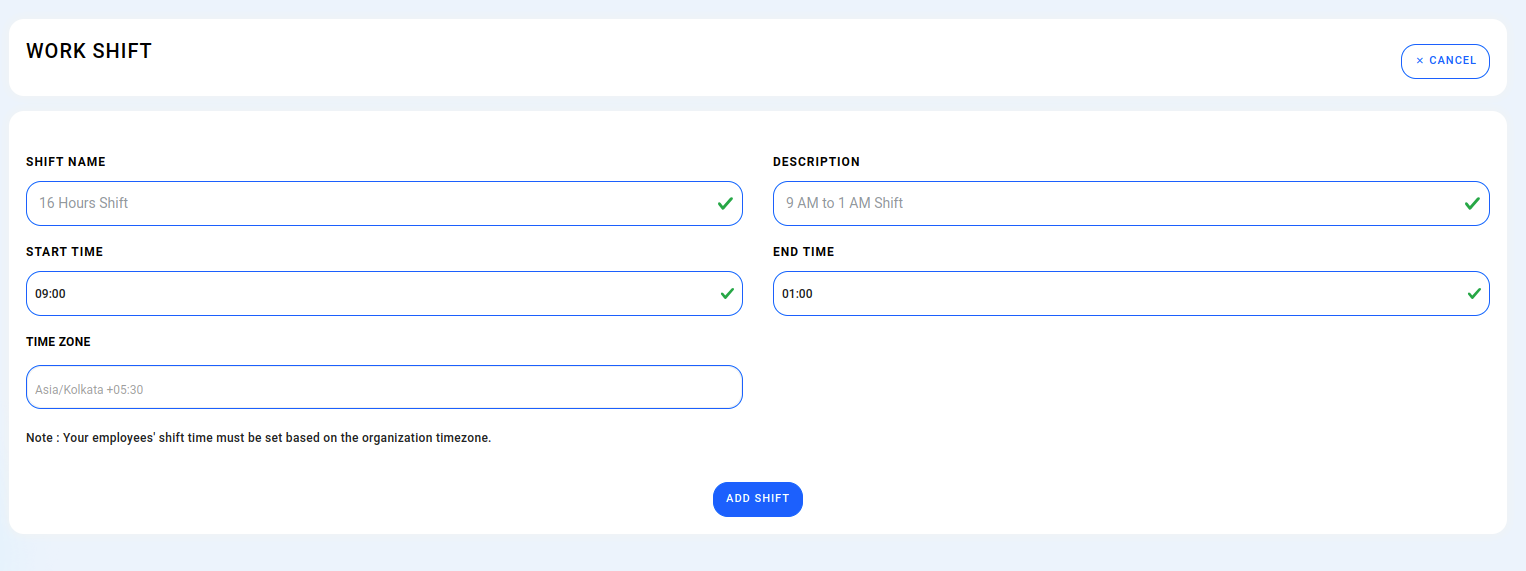
Task: Click the green checkmark in Start Time
Action: [727, 294]
